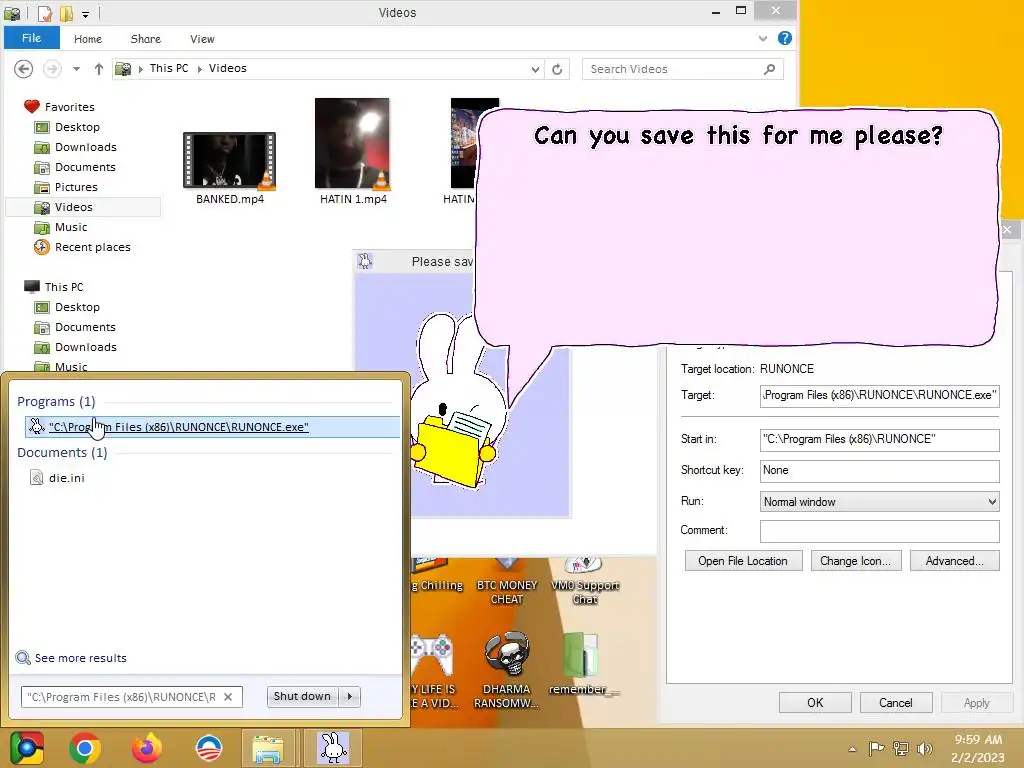Screen dimensions: 1024x768
Task: Edit the Target field in Properties
Action: (x=879, y=396)
